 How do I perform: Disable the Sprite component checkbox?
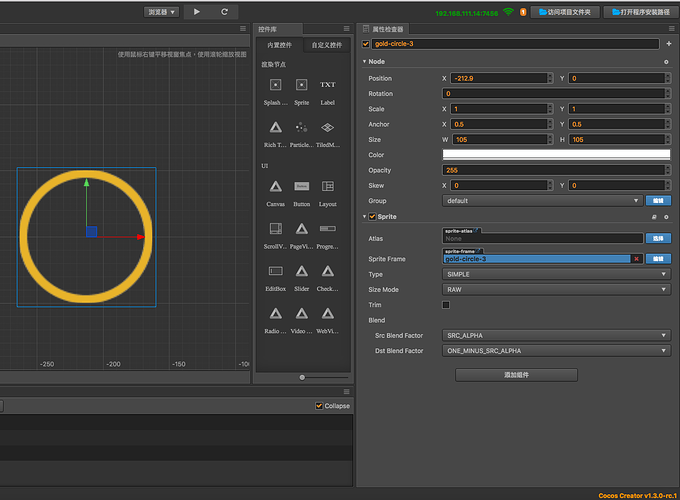(x=372, y=216)
